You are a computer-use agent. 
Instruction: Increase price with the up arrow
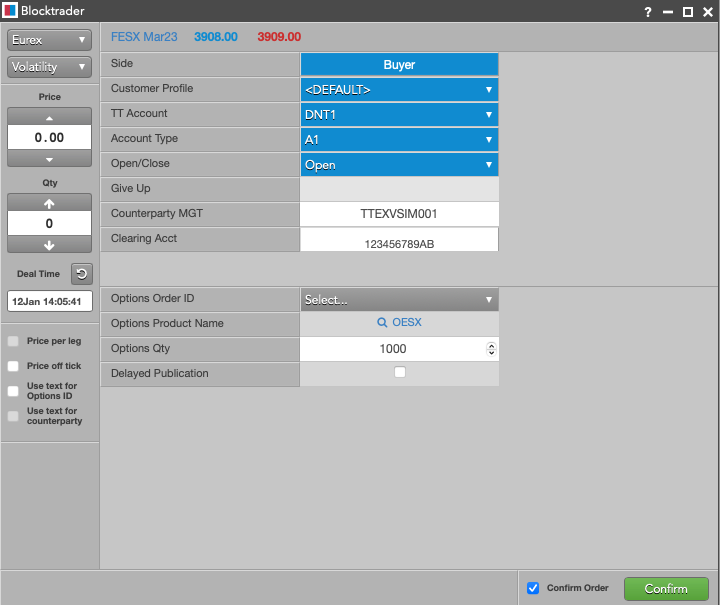[50, 117]
